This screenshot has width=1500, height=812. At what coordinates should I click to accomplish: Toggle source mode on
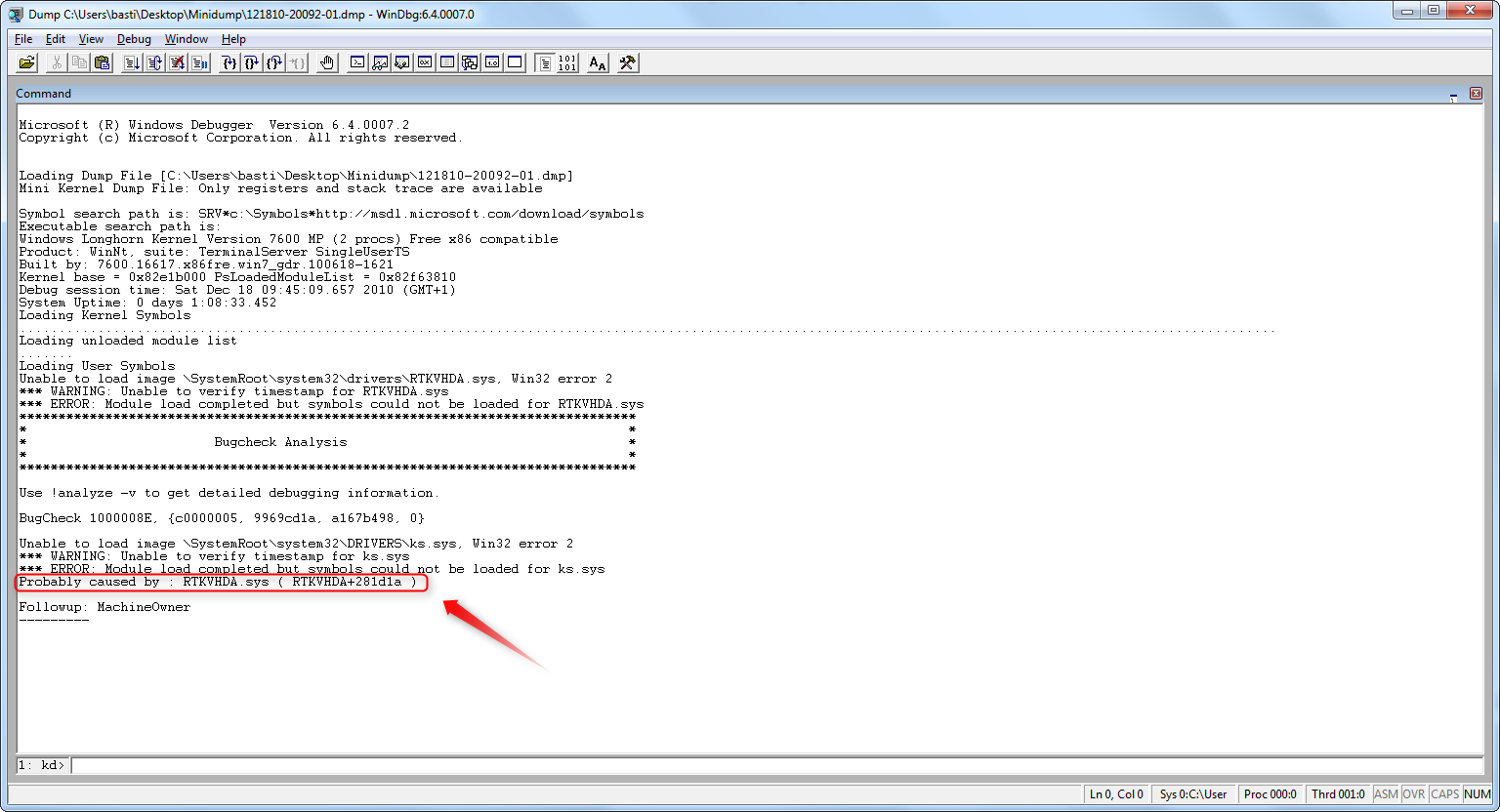pyautogui.click(x=543, y=62)
